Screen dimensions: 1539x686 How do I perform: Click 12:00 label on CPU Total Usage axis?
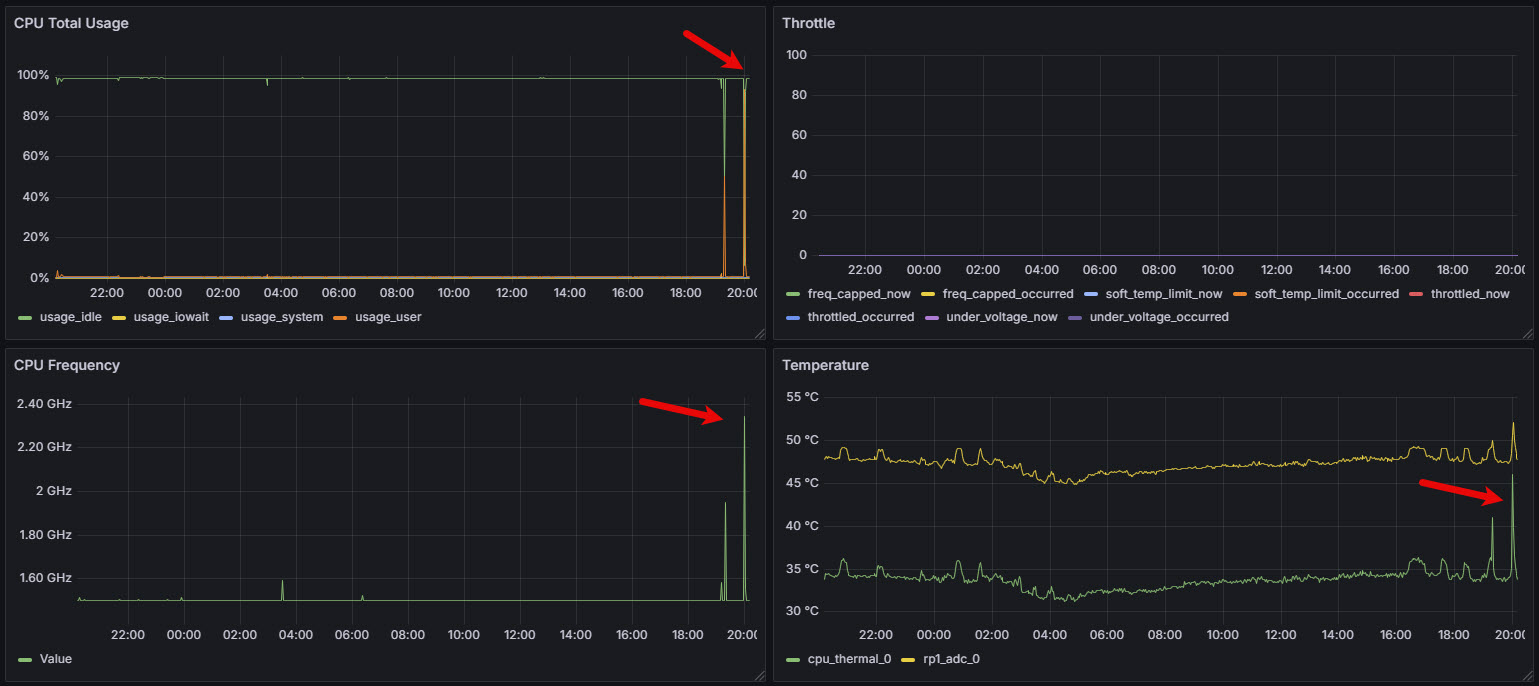coord(512,293)
